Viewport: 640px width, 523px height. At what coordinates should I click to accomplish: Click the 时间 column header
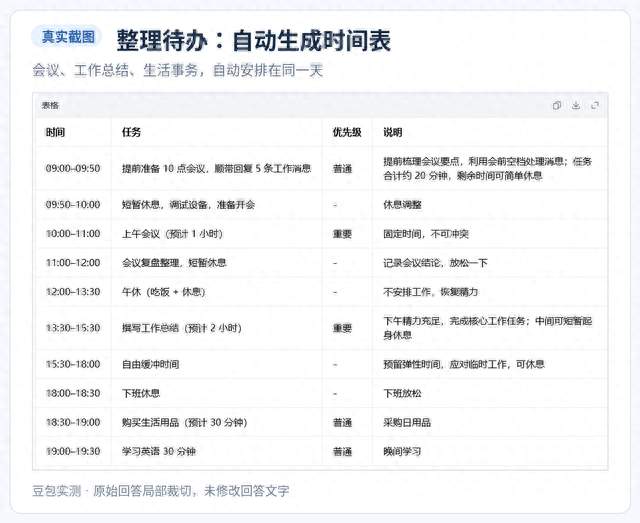pos(55,132)
